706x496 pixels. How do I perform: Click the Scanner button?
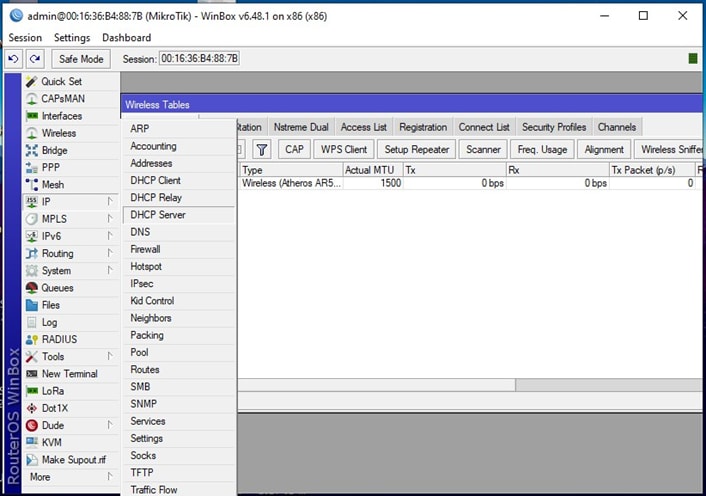tap(483, 149)
